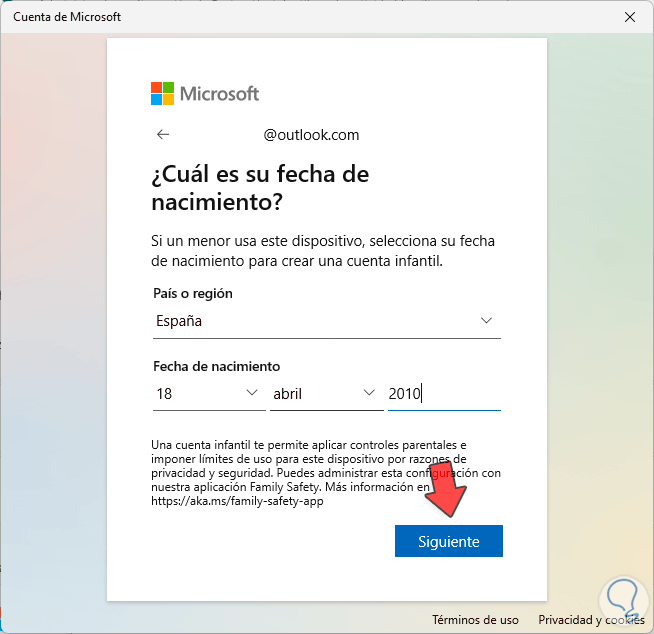Click the @outlook.com account text
This screenshot has height=634, width=654.
click(x=311, y=135)
